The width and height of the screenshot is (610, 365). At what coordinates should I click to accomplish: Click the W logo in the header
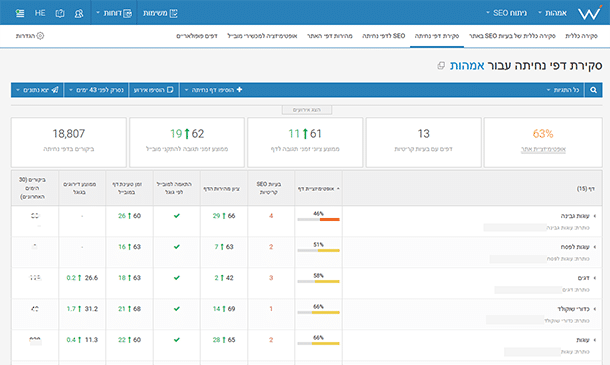point(589,13)
